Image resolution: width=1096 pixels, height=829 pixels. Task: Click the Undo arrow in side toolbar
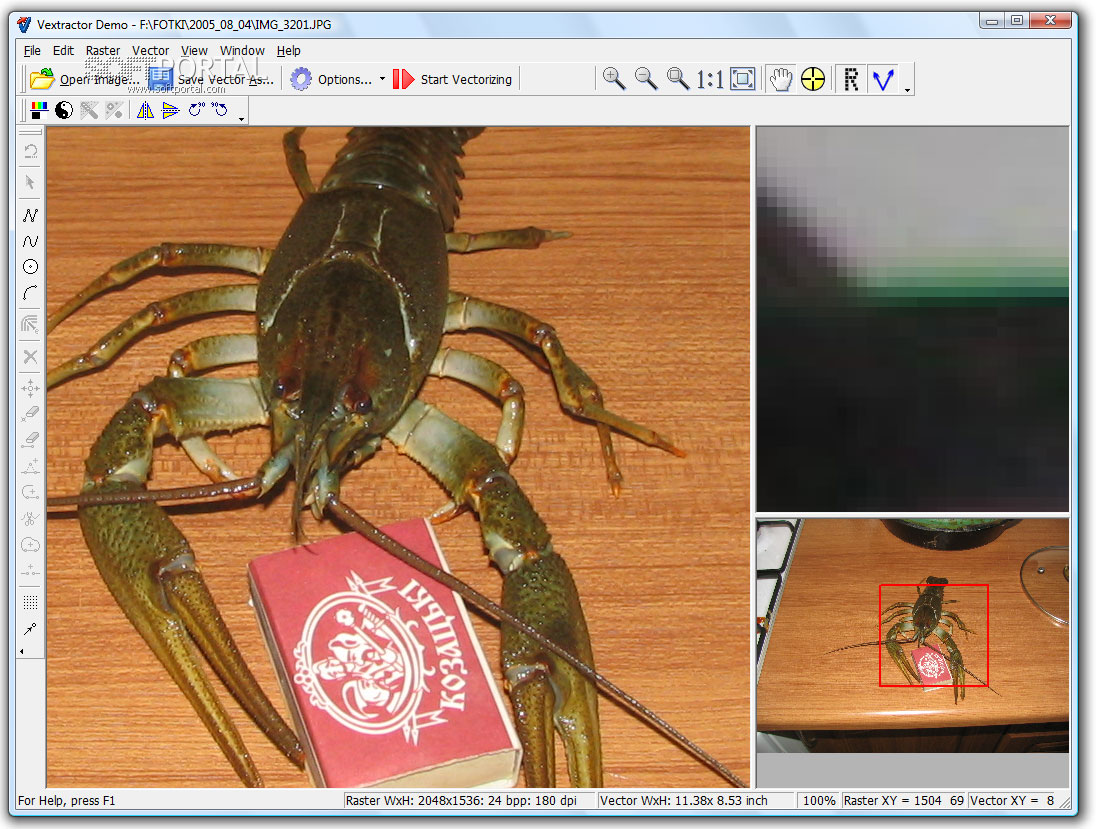coord(30,151)
